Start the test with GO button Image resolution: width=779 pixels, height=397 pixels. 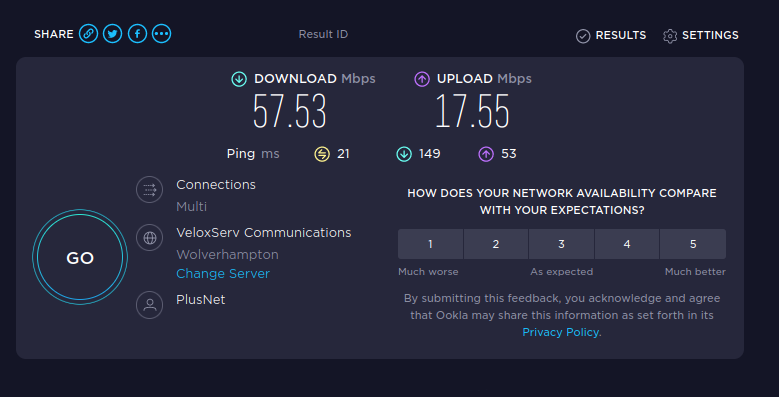80,257
